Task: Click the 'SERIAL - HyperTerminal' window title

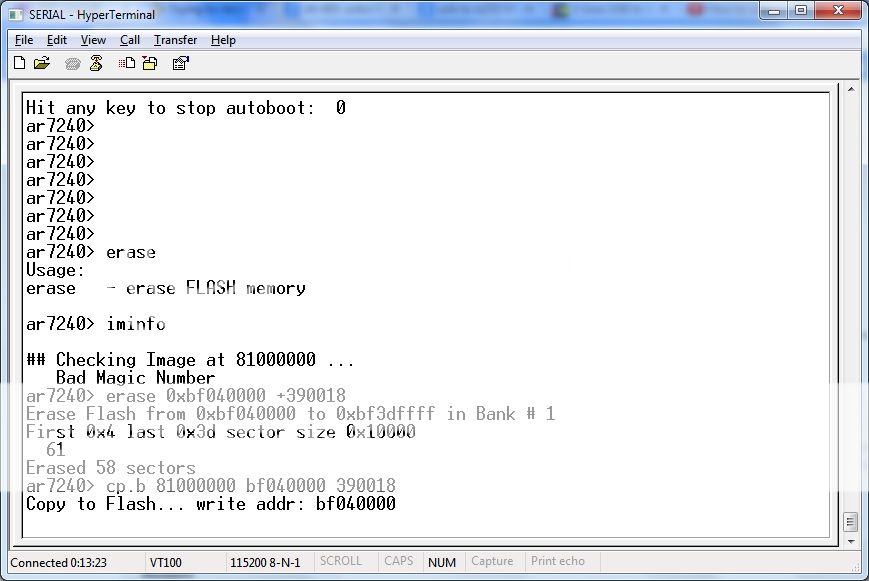Action: [x=92, y=15]
